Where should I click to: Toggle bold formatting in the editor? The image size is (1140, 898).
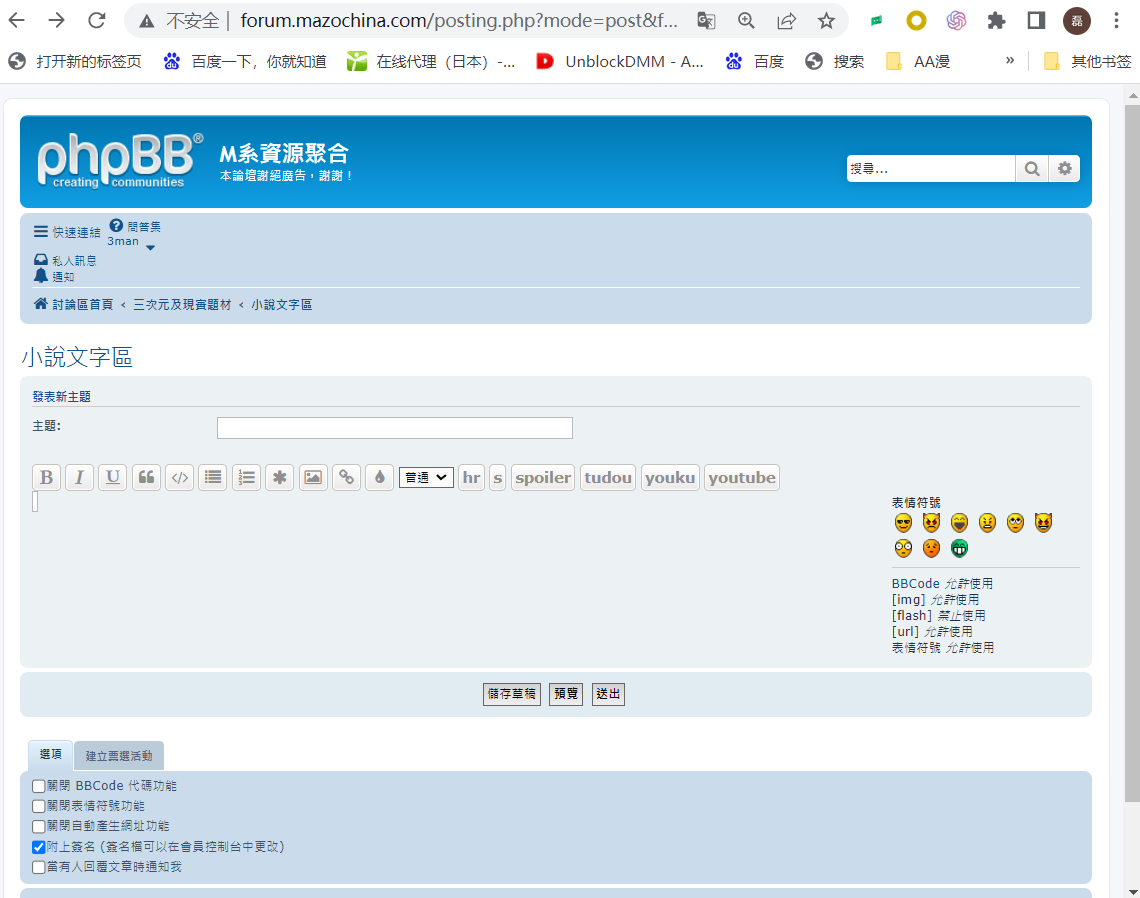[x=46, y=478]
